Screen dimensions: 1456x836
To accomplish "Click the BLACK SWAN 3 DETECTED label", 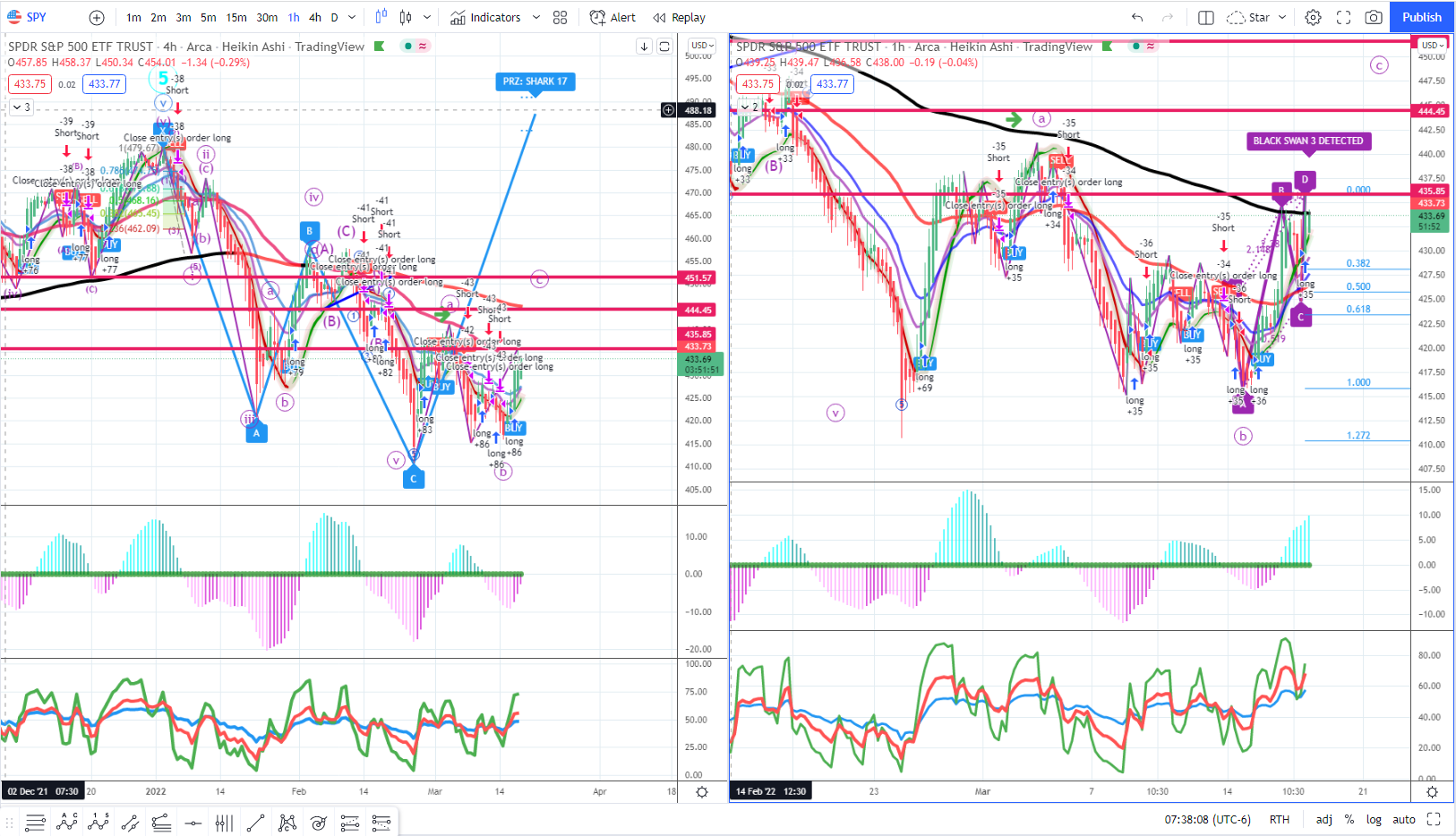I will pyautogui.click(x=1308, y=141).
